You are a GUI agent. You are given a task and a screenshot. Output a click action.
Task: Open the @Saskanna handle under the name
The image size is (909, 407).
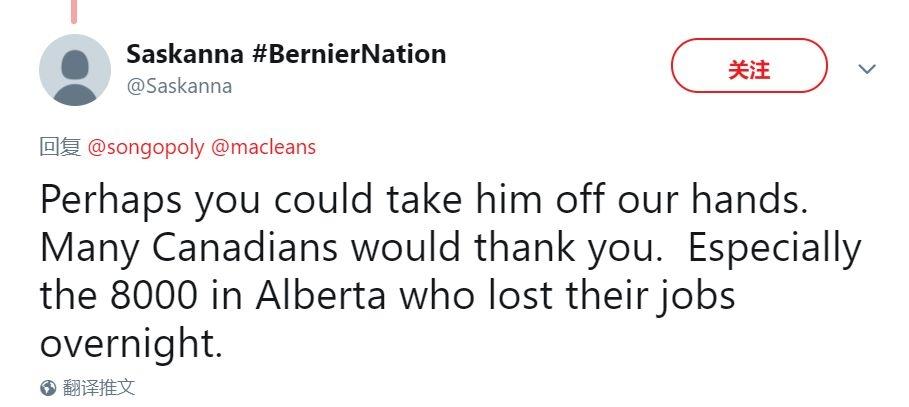coord(179,86)
